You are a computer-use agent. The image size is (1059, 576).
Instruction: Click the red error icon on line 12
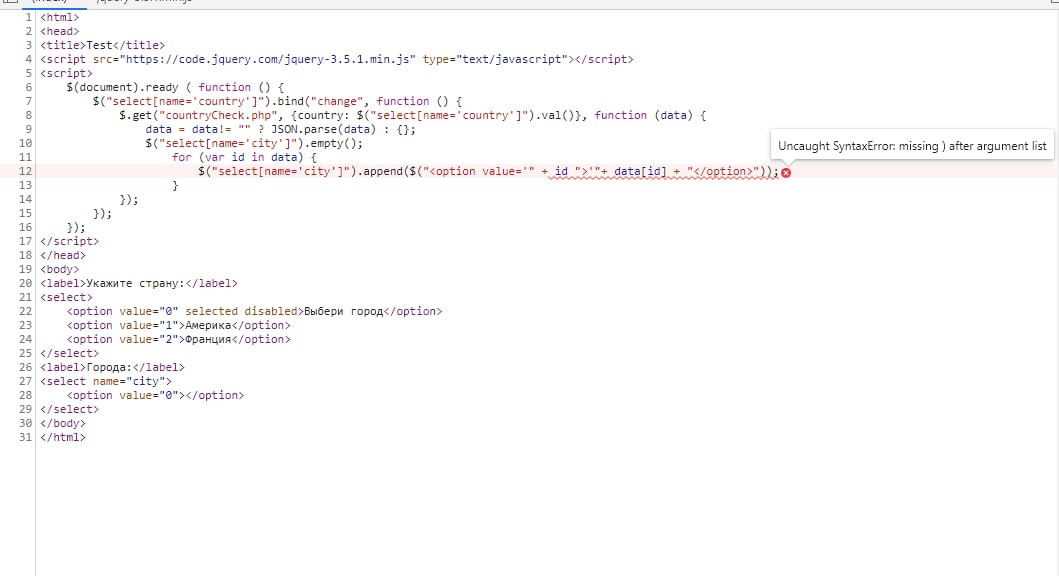click(x=785, y=173)
